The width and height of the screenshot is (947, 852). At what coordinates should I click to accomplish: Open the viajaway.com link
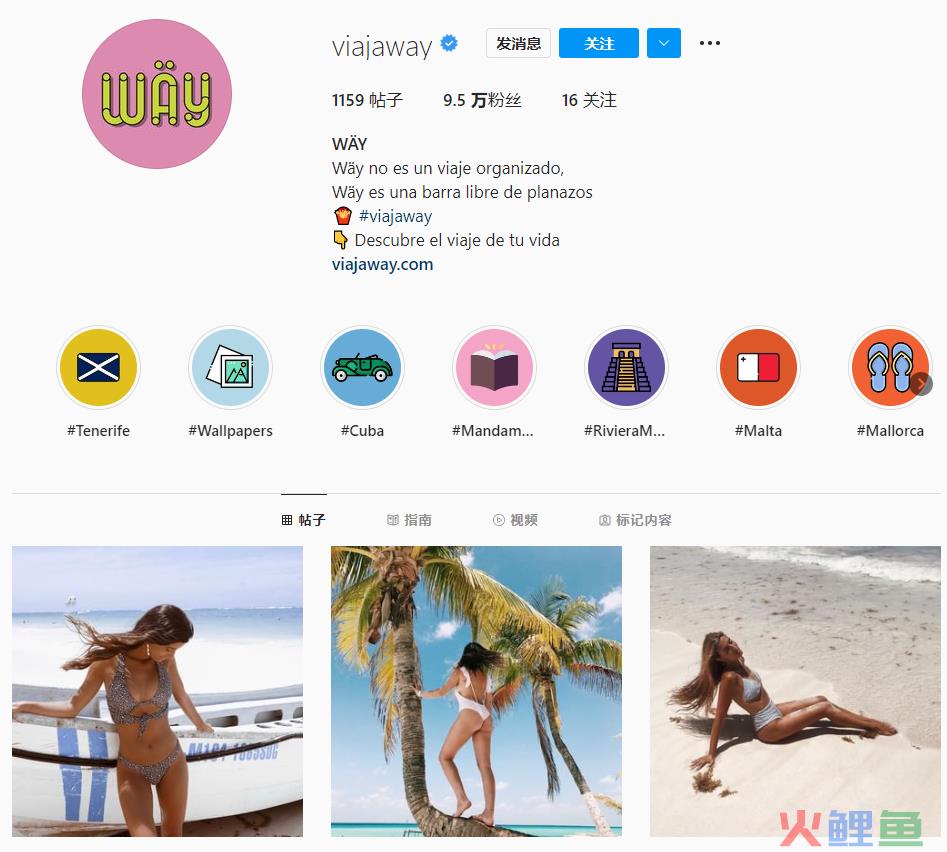point(382,264)
